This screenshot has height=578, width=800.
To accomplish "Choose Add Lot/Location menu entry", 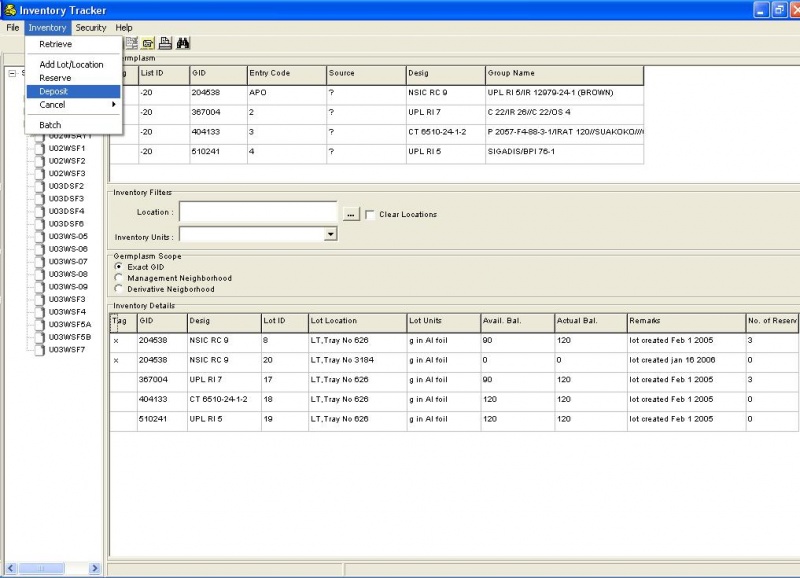I will [x=71, y=65].
